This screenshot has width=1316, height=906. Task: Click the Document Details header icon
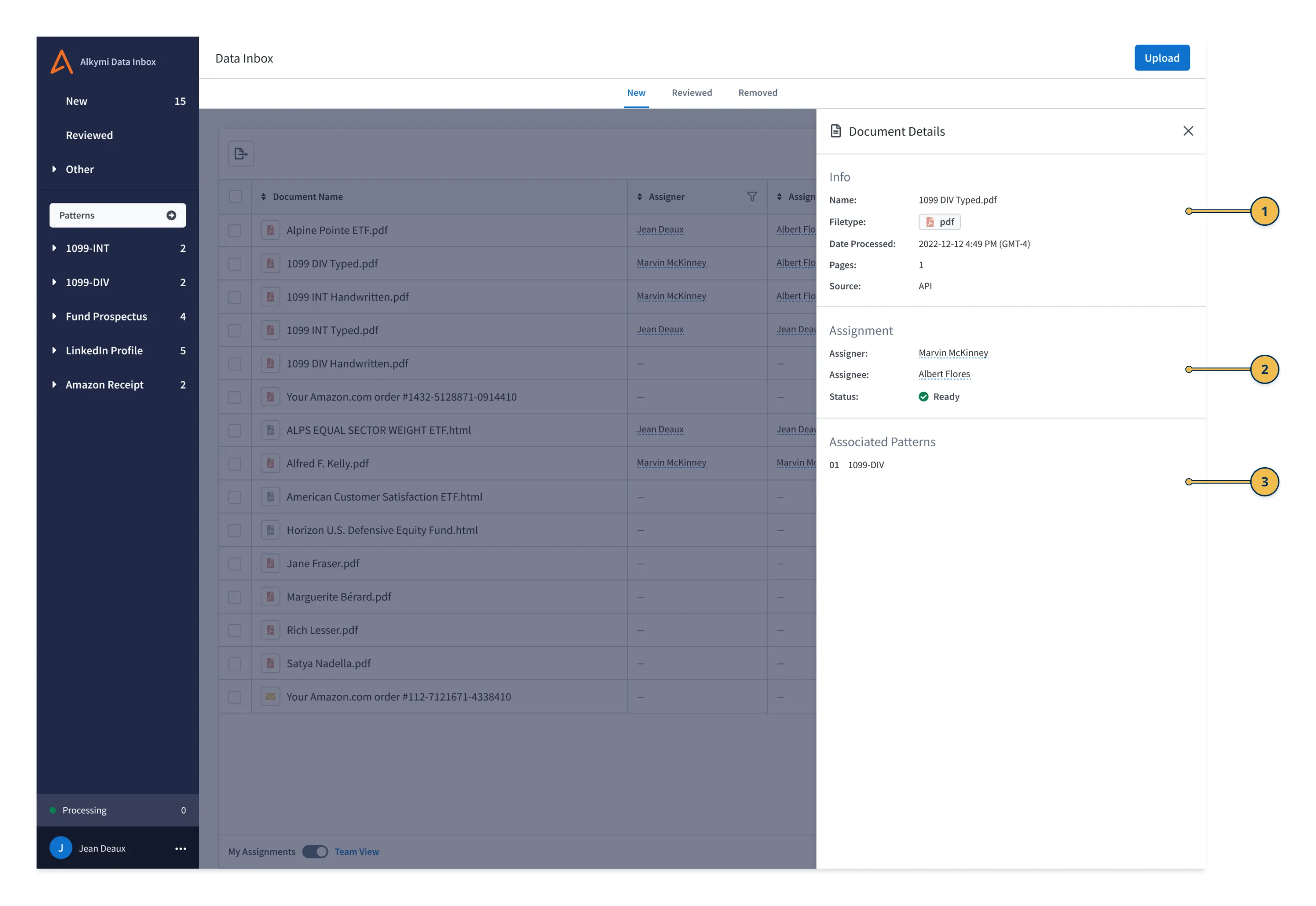(835, 131)
